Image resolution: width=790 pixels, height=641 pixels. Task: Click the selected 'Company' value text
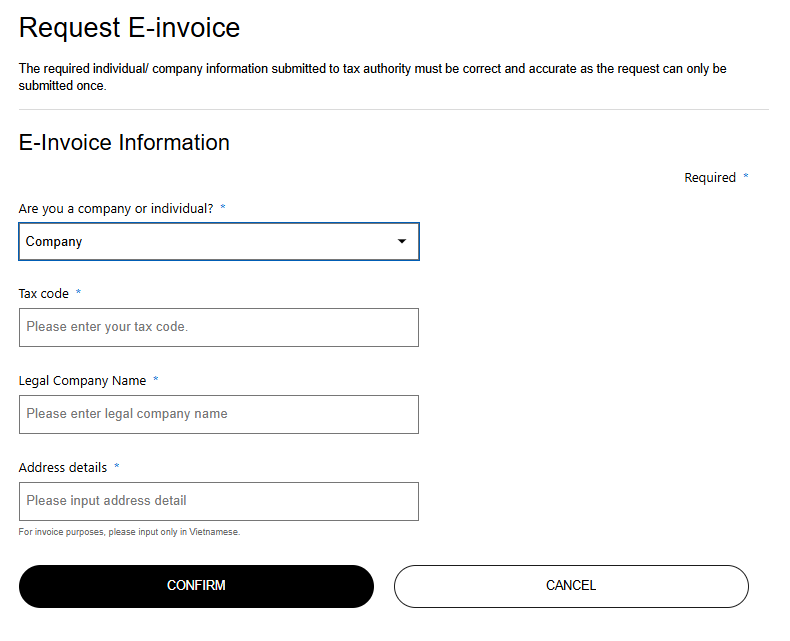click(54, 241)
